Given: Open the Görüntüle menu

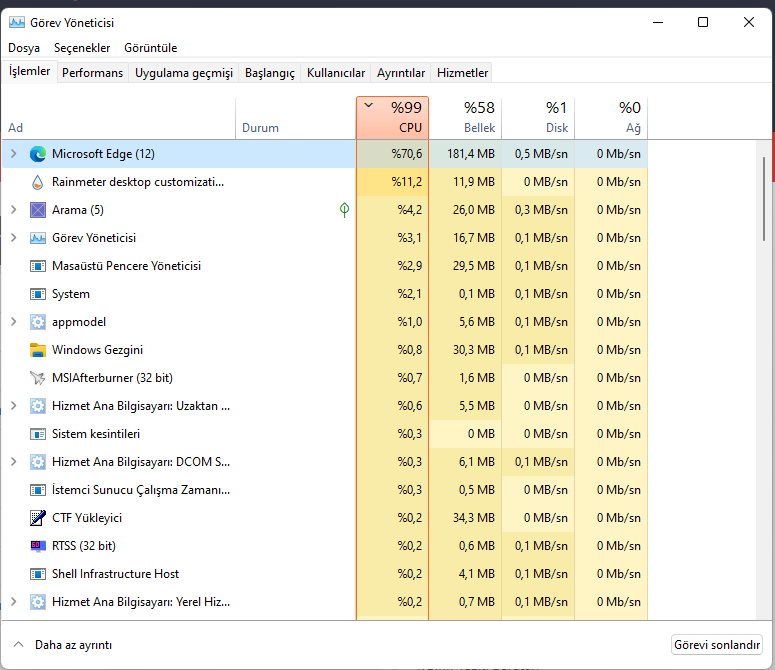Looking at the screenshot, I should [151, 48].
